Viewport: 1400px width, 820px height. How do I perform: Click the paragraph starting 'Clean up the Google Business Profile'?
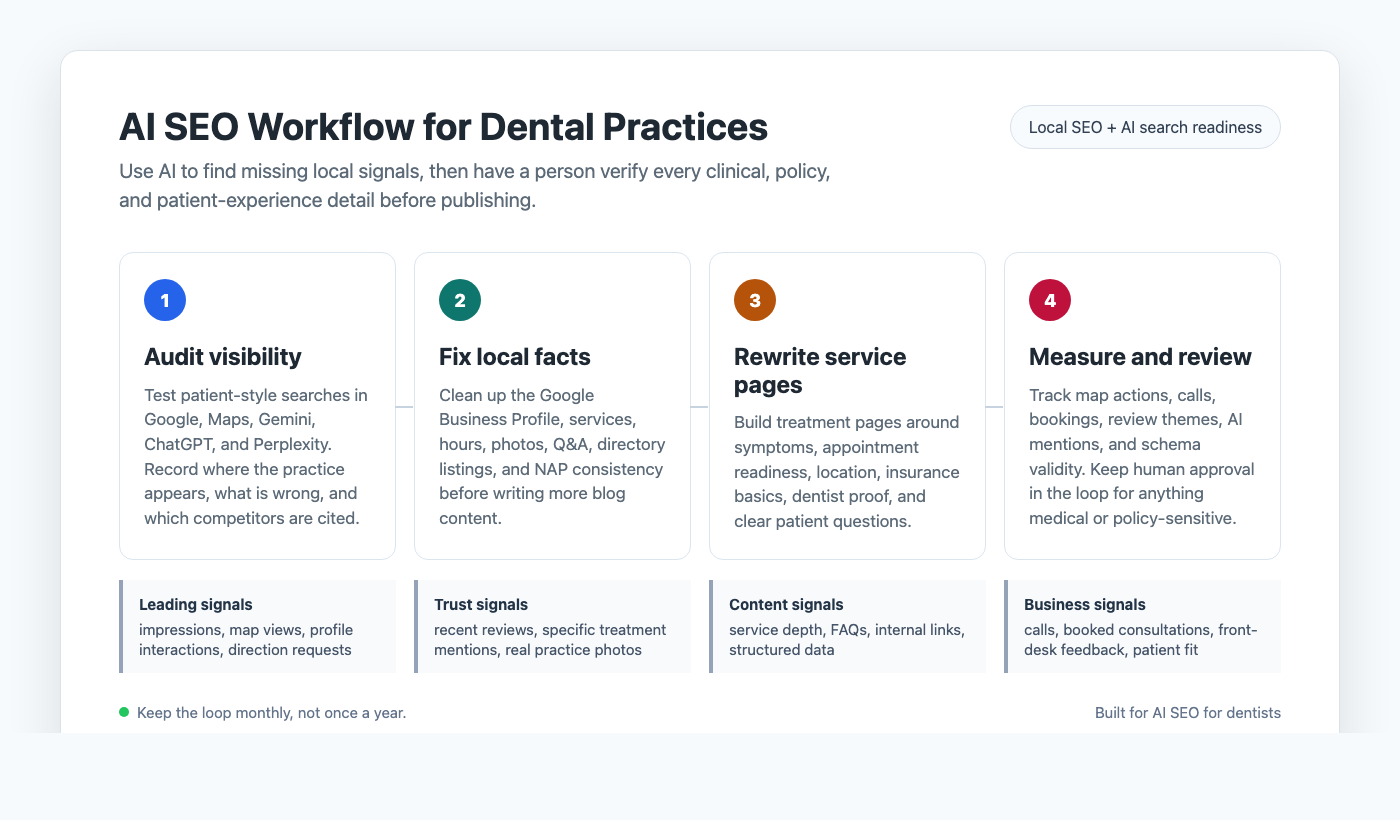coord(552,456)
